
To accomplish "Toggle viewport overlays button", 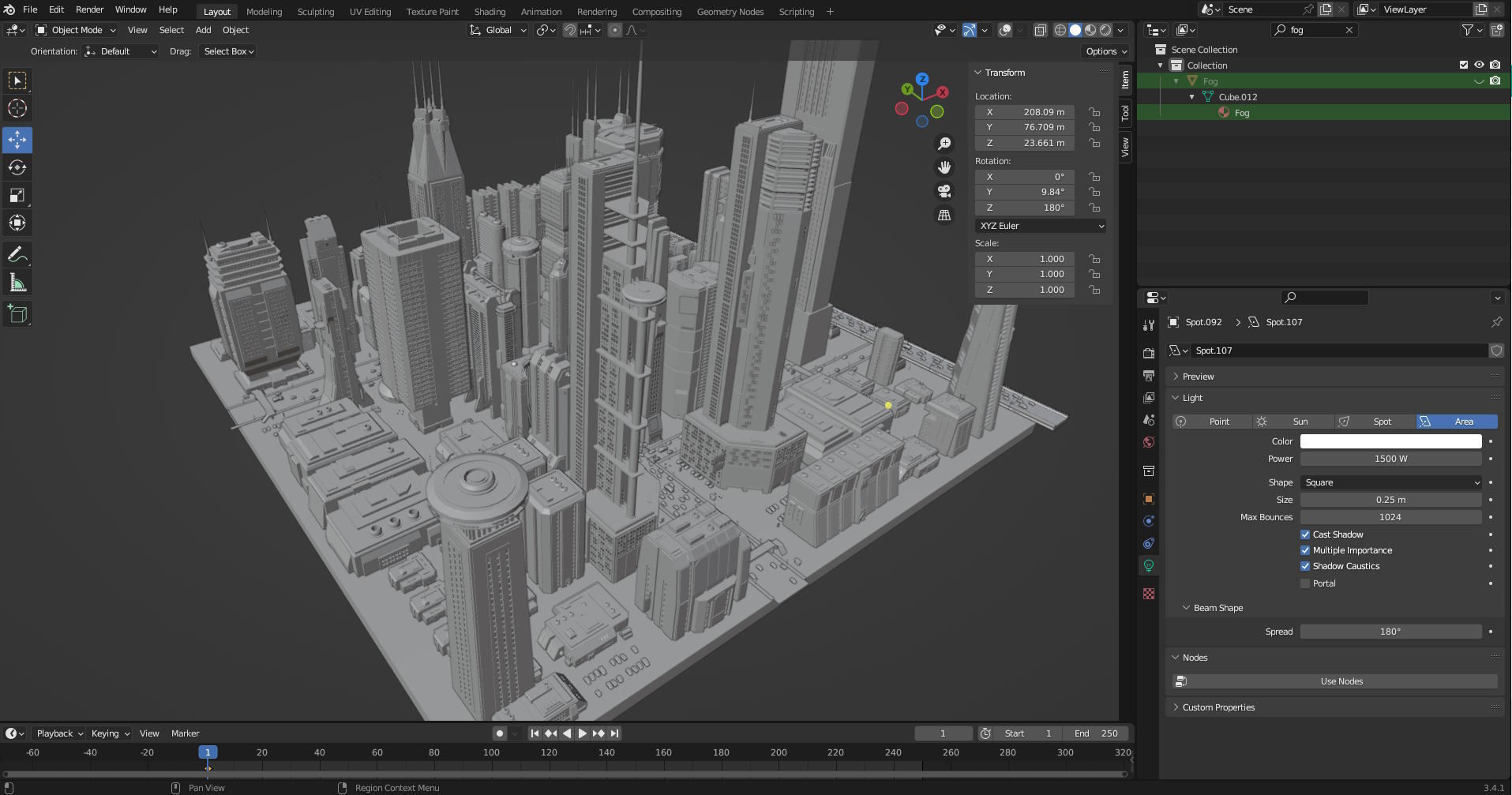I will click(x=1005, y=30).
